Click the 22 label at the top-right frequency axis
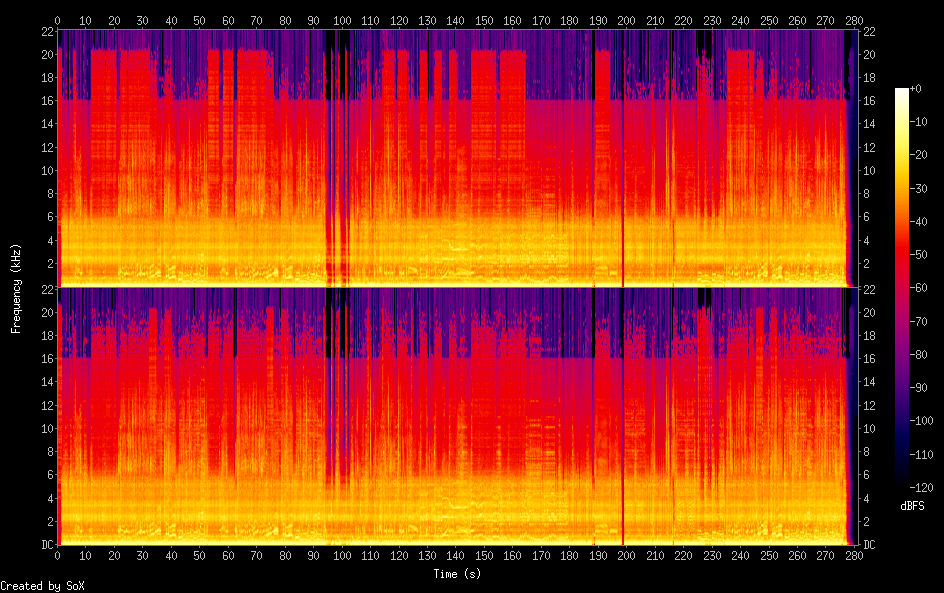This screenshot has width=944, height=593. (x=869, y=32)
